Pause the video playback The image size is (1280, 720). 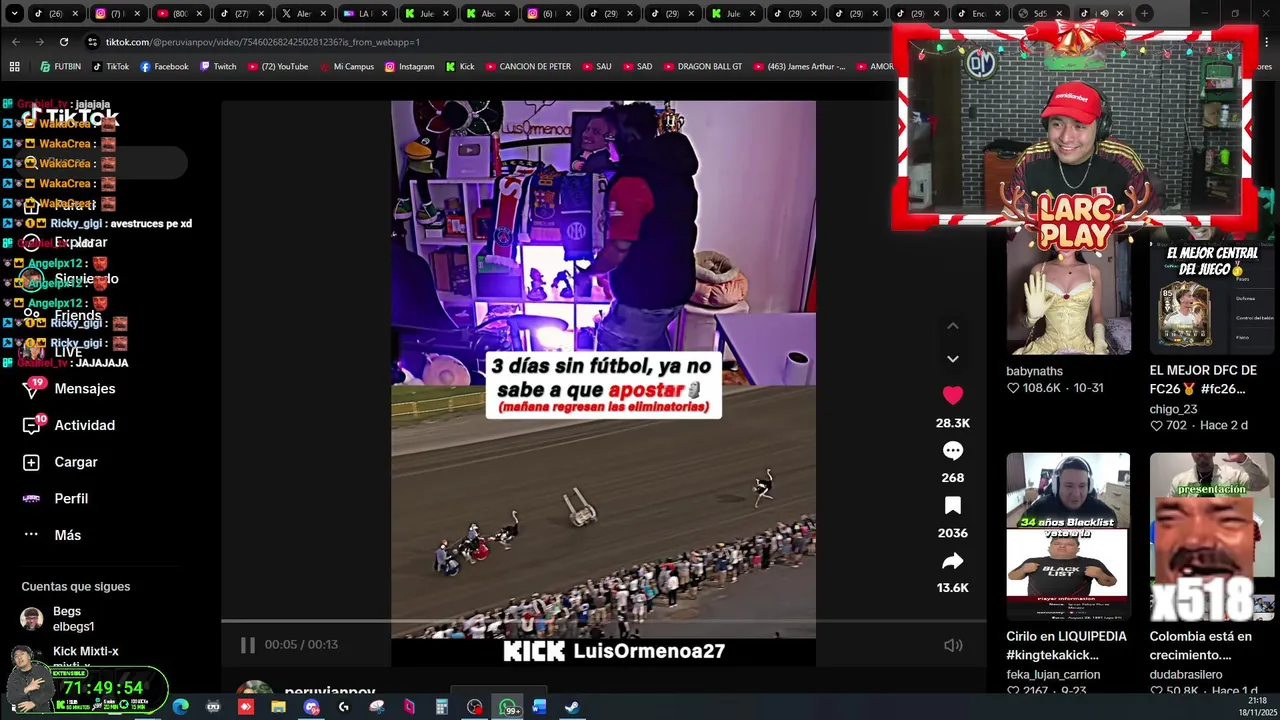(x=247, y=645)
